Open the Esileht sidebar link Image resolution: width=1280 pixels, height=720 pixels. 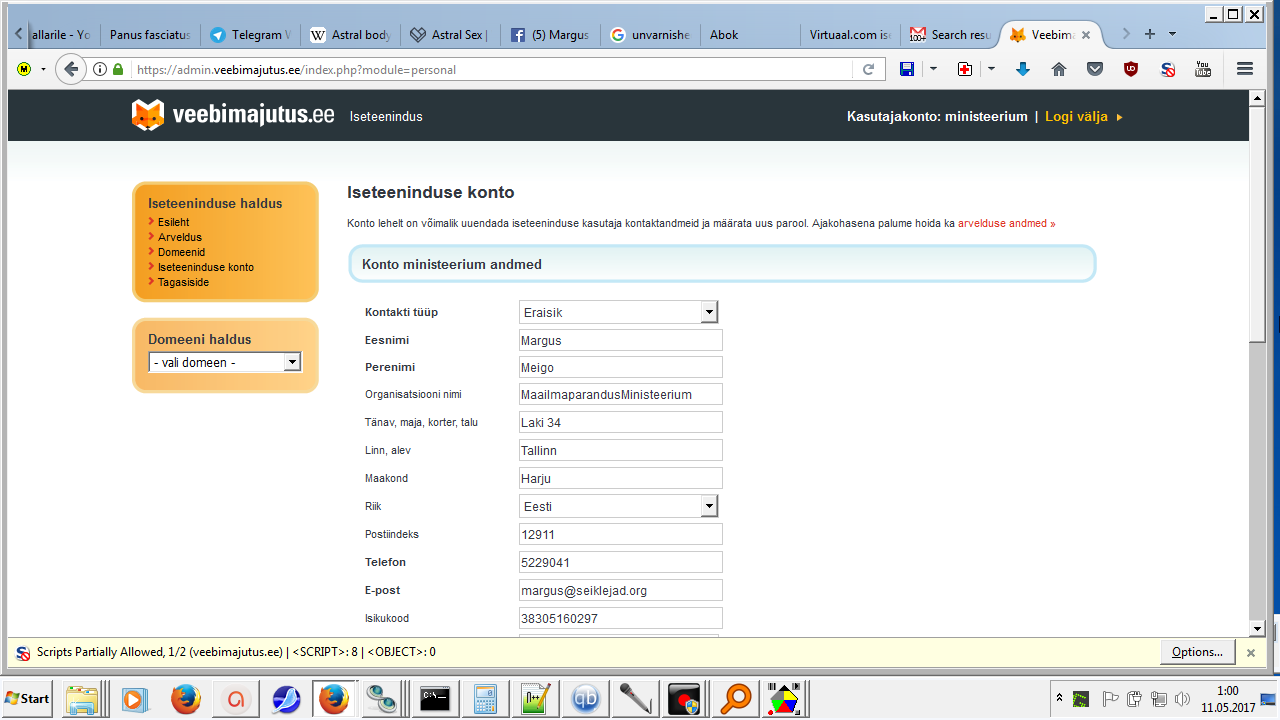173,222
